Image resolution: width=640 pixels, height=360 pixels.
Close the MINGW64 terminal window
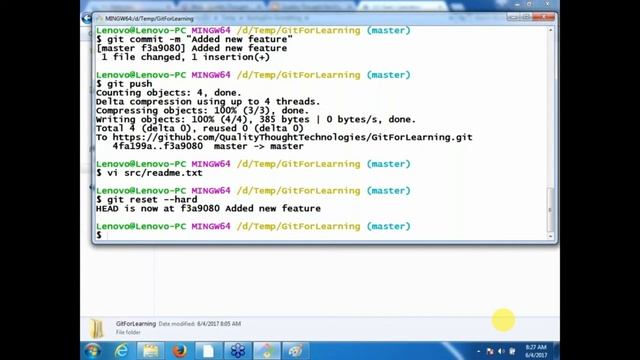pos(544,17)
